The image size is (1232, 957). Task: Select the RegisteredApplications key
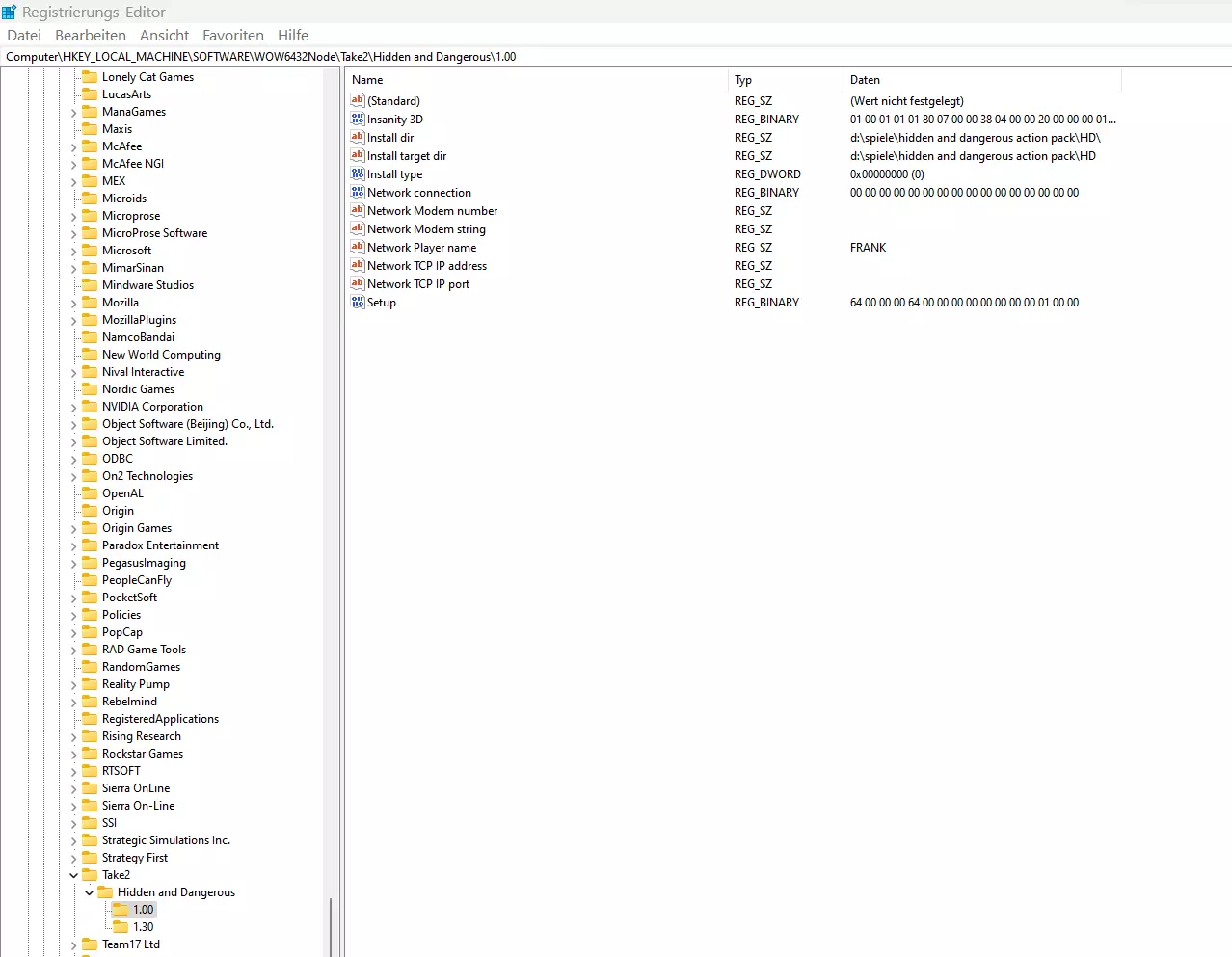[x=160, y=718]
